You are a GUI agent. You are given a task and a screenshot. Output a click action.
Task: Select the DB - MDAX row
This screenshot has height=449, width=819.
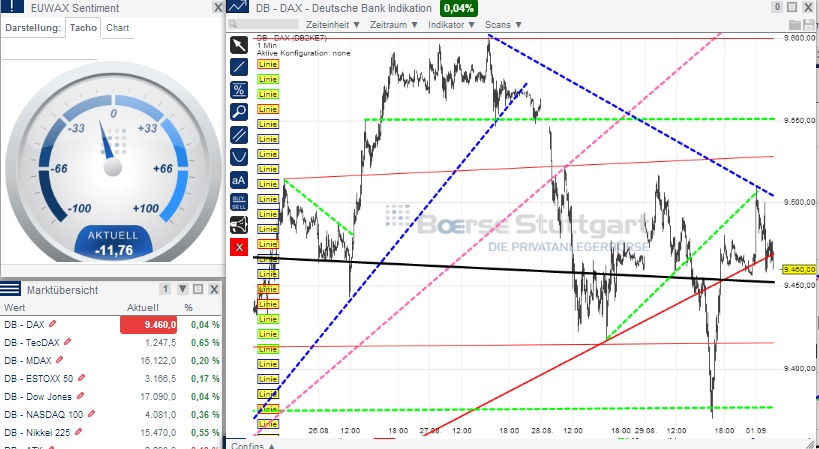coord(112,360)
